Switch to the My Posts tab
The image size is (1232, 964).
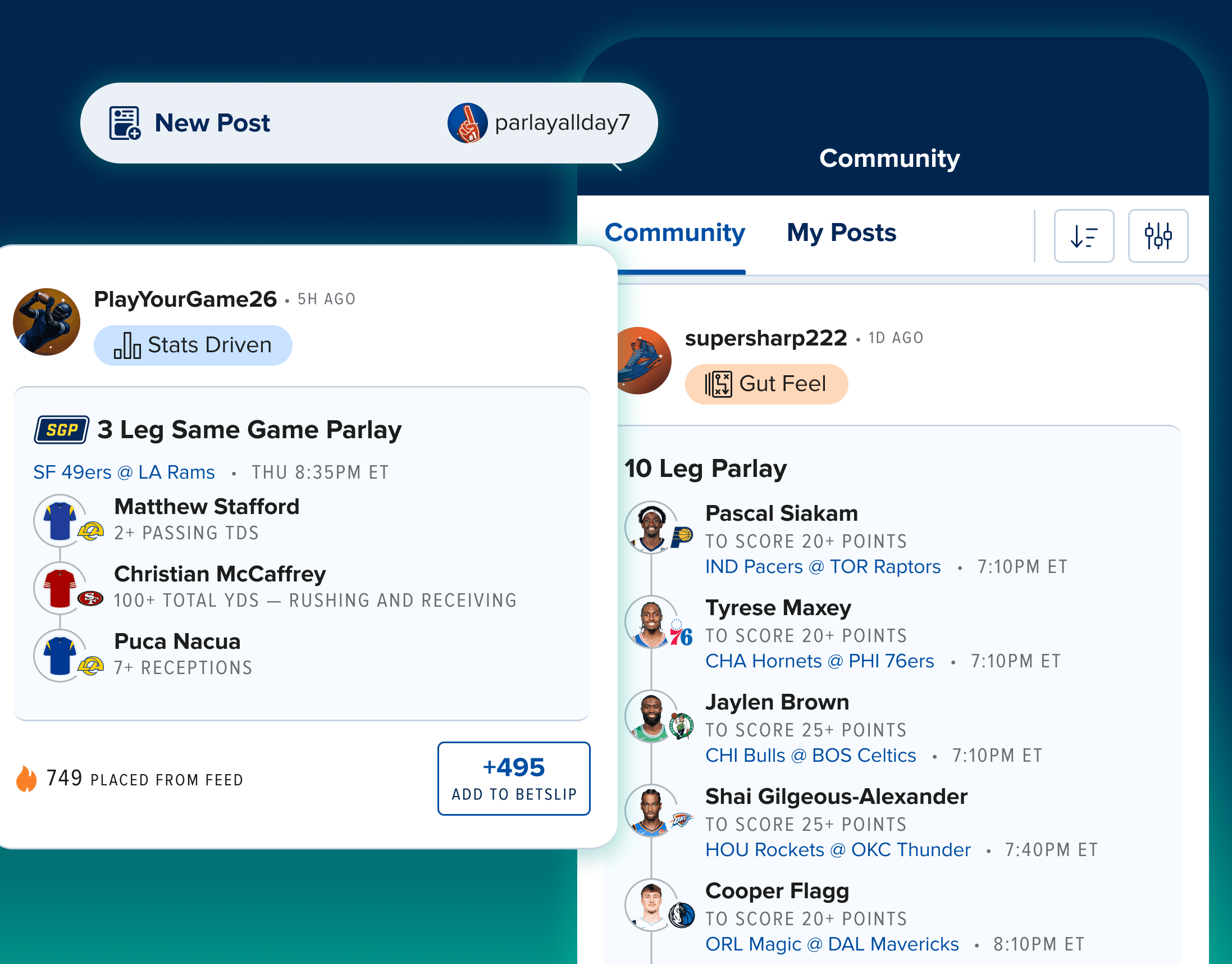(841, 233)
